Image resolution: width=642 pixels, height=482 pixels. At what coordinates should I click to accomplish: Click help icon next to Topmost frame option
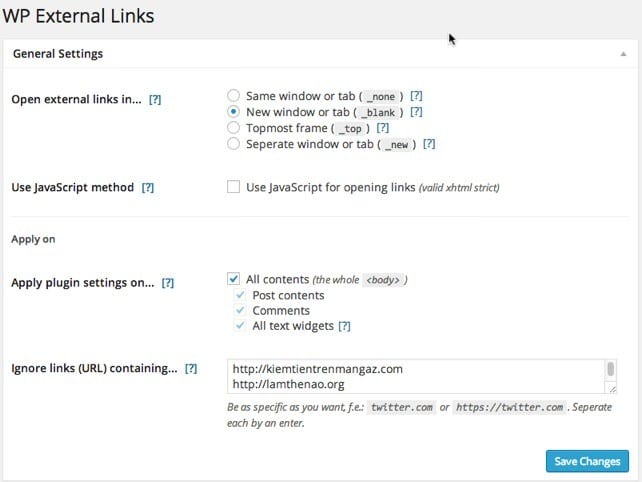[383, 128]
